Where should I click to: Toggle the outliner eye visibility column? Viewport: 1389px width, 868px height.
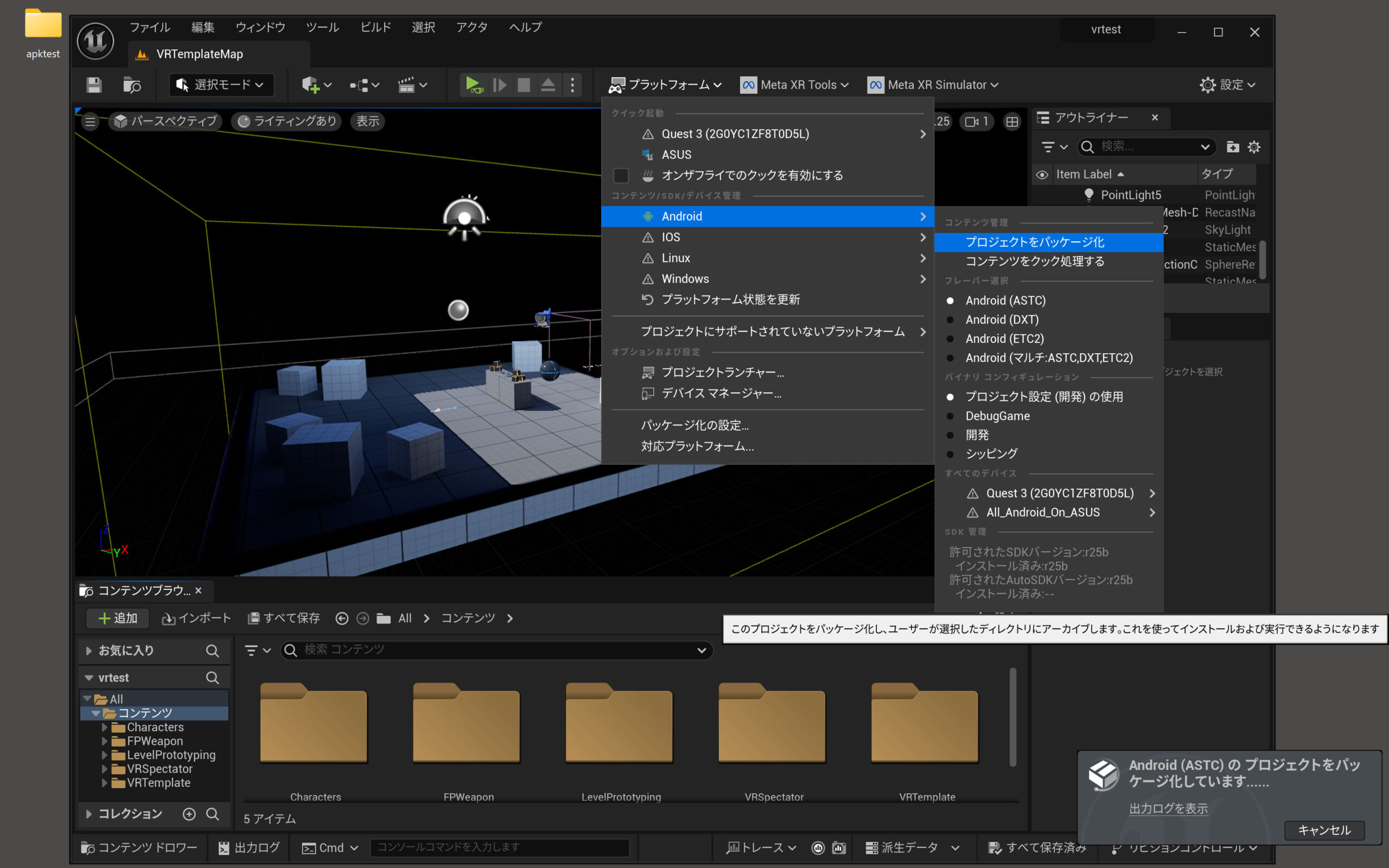click(x=1042, y=175)
